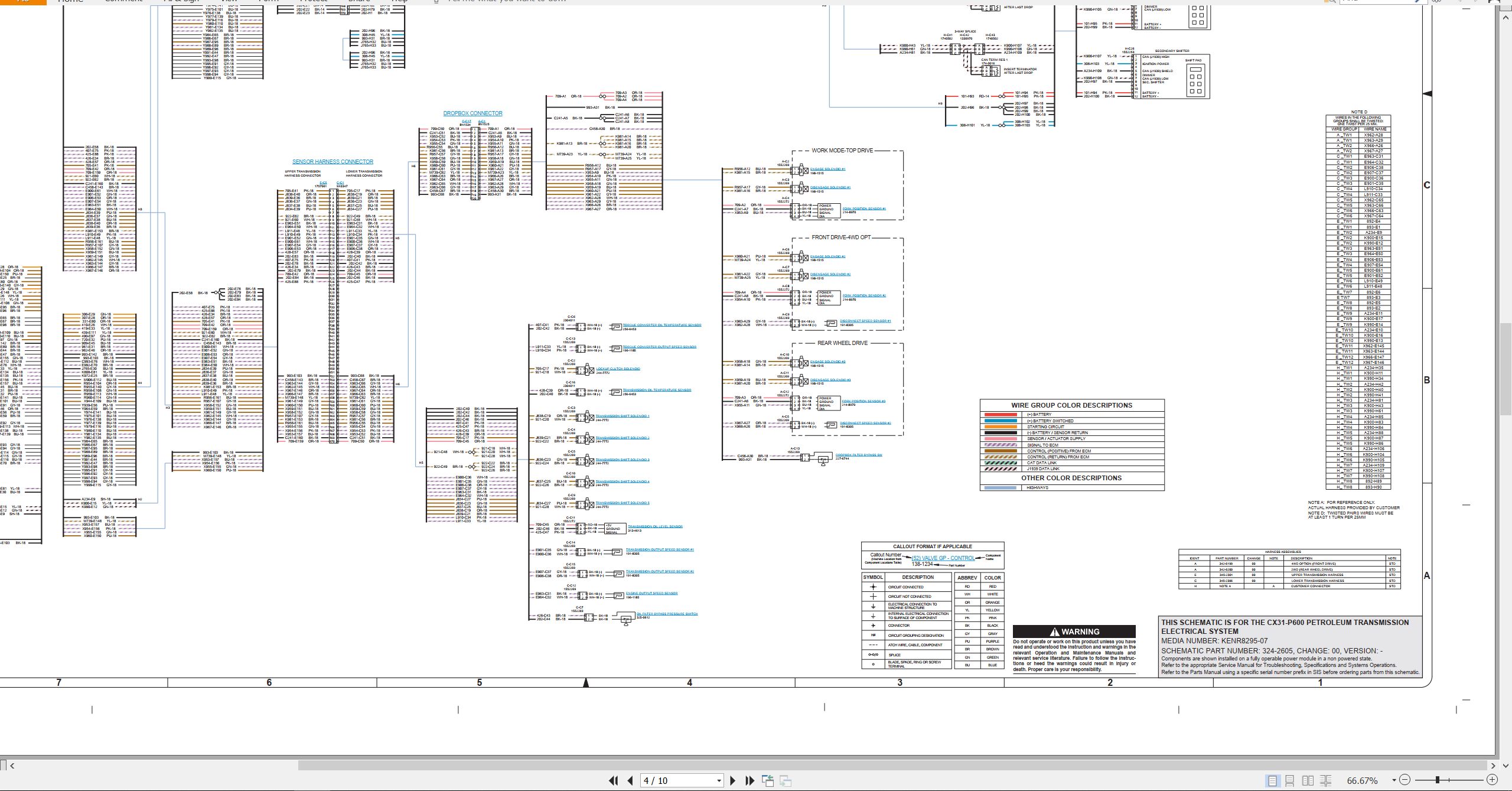Open Engage Solenoid #2 link in Front Drive section
This screenshot has height=791, width=1512.
pos(827,256)
